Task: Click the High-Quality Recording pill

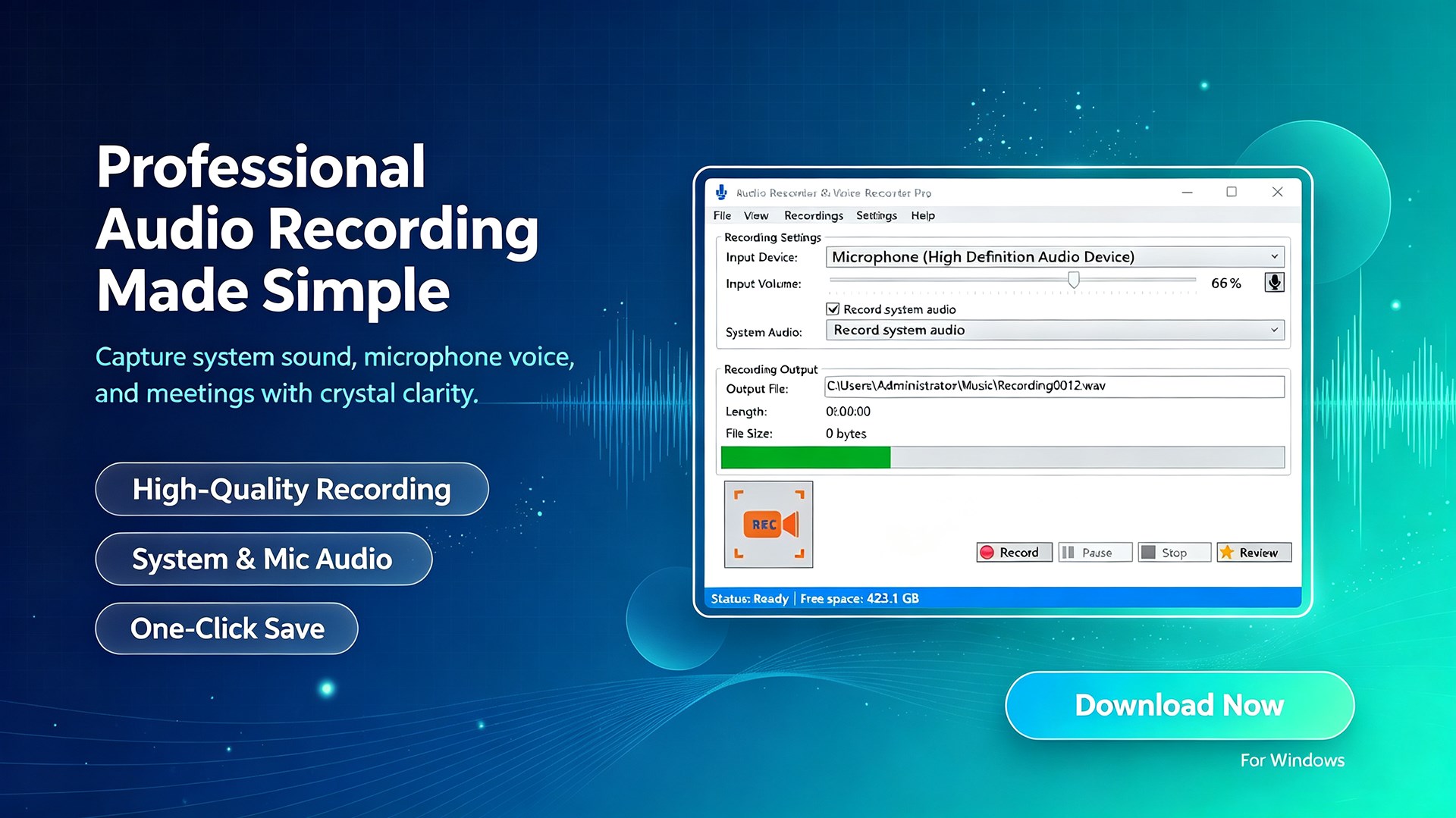Action: pyautogui.click(x=292, y=489)
